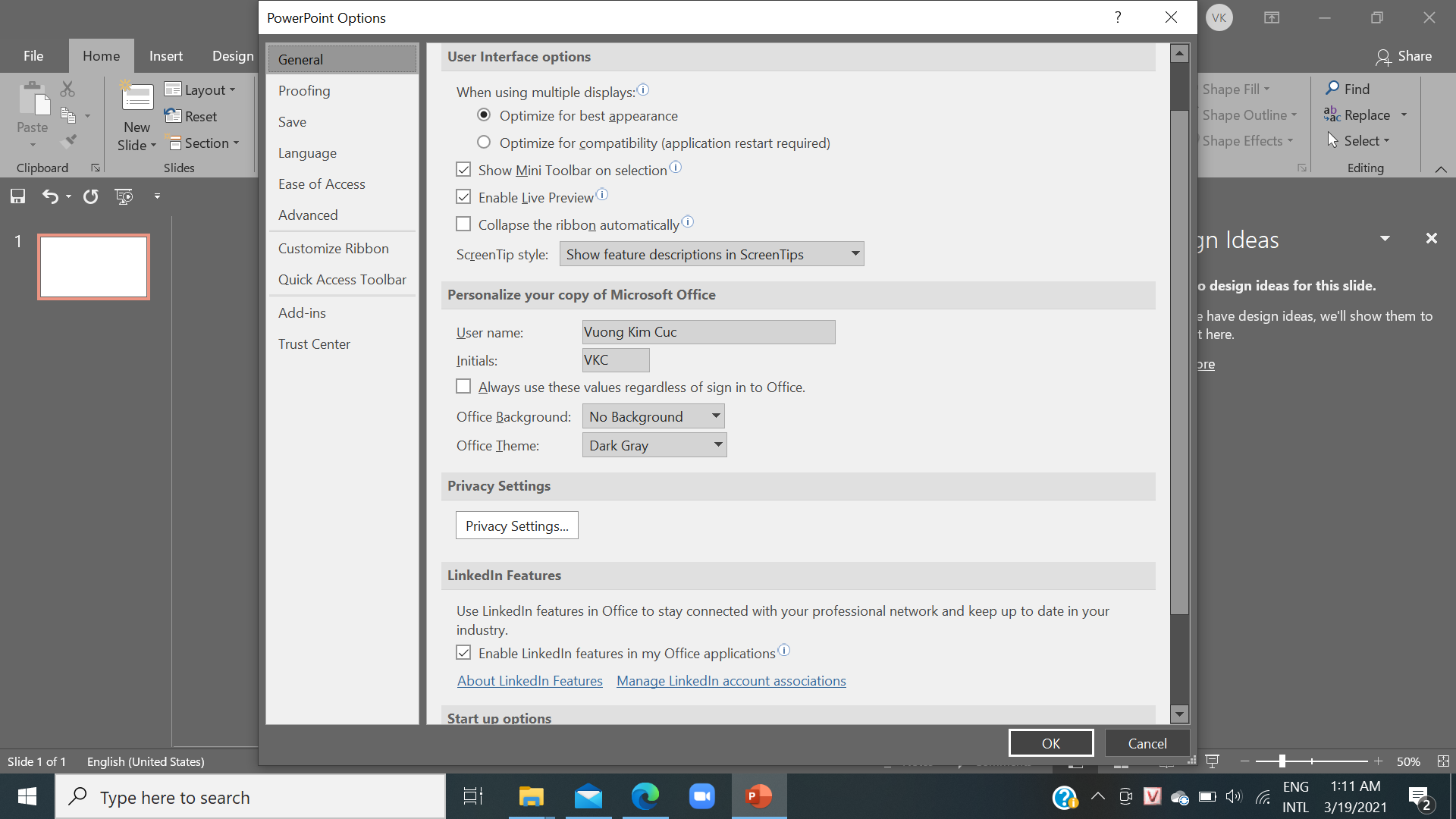Click the Save icon in Quick Access Toolbar
This screenshot has height=819, width=1456.
tap(17, 196)
